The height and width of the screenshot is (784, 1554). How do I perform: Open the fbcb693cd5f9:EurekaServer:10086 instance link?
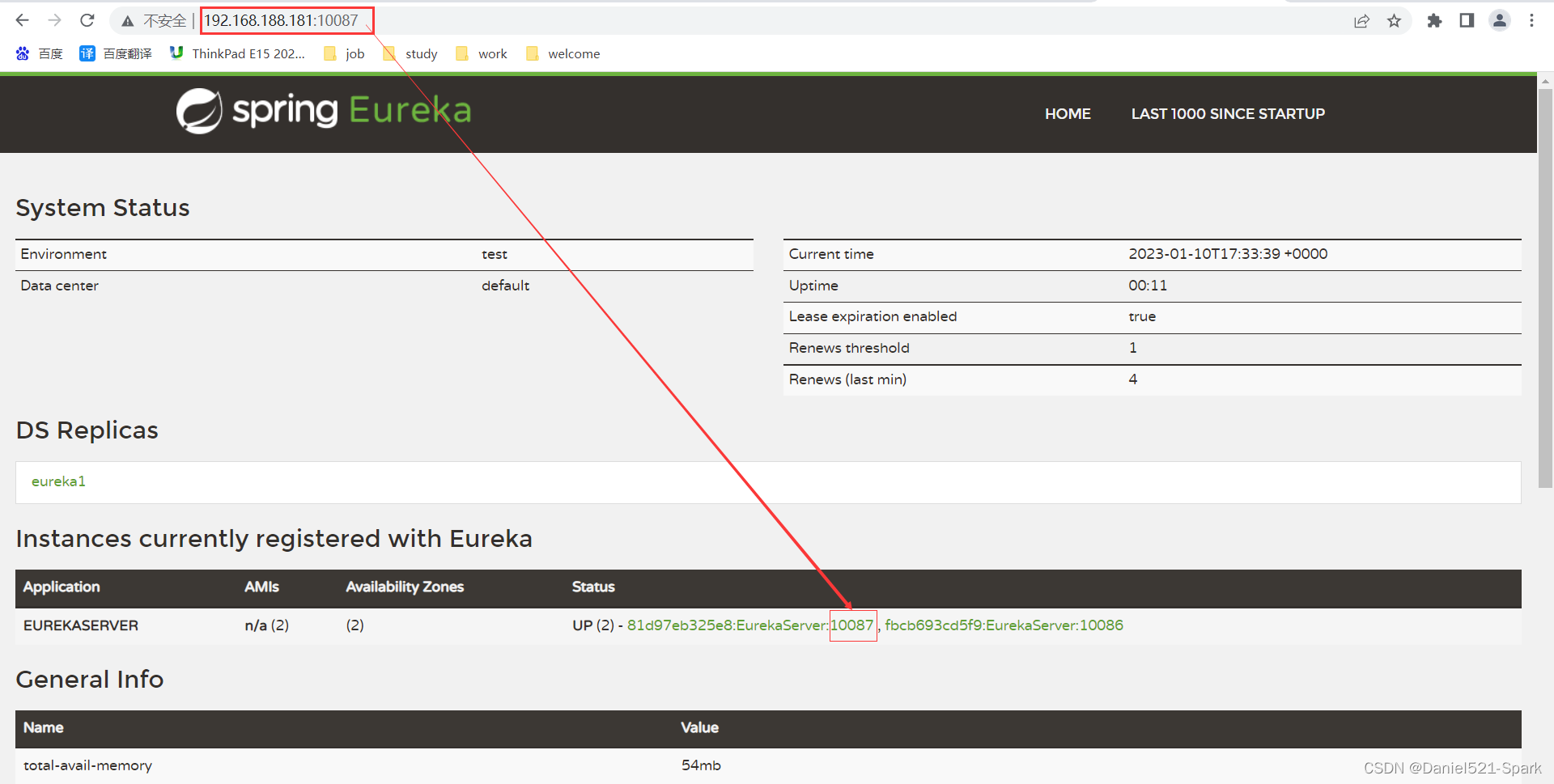coord(1004,625)
